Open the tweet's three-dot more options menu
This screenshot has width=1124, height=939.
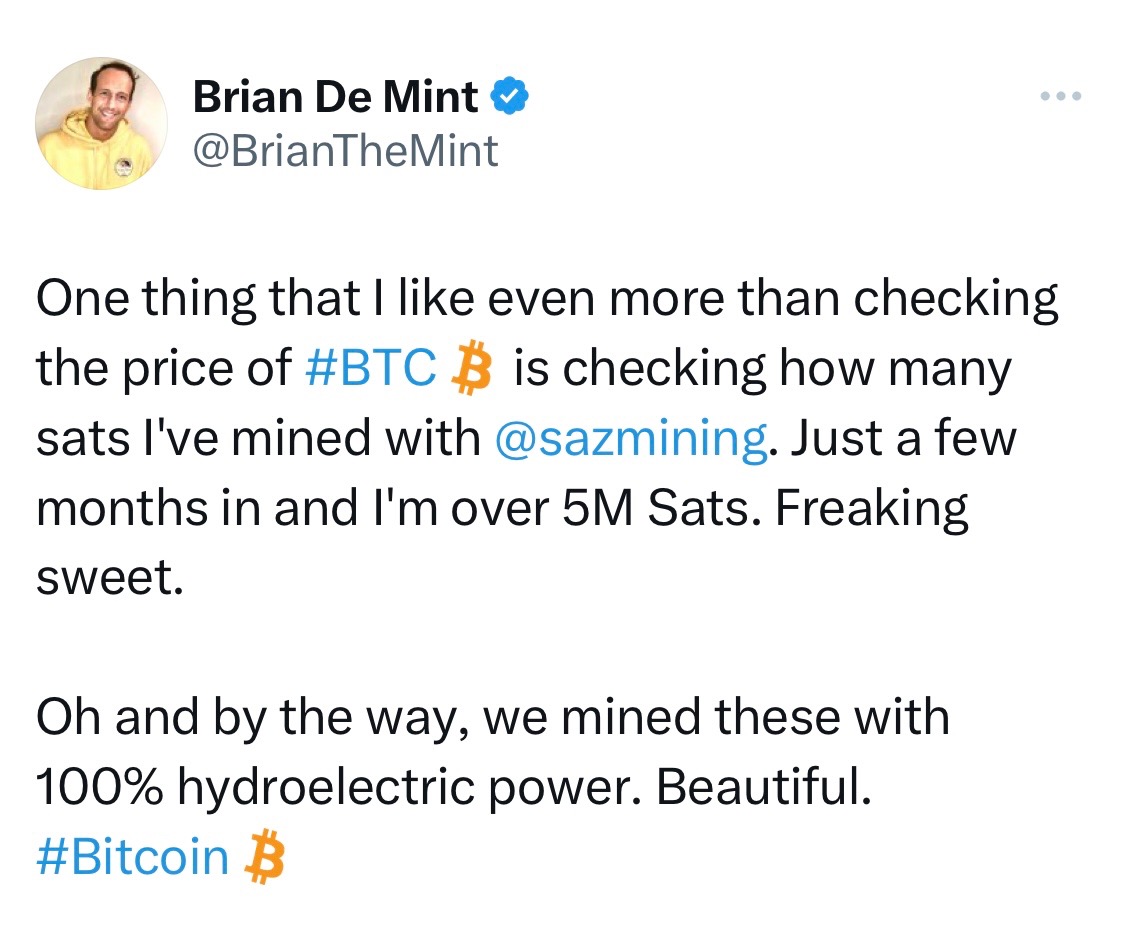pyautogui.click(x=1061, y=98)
